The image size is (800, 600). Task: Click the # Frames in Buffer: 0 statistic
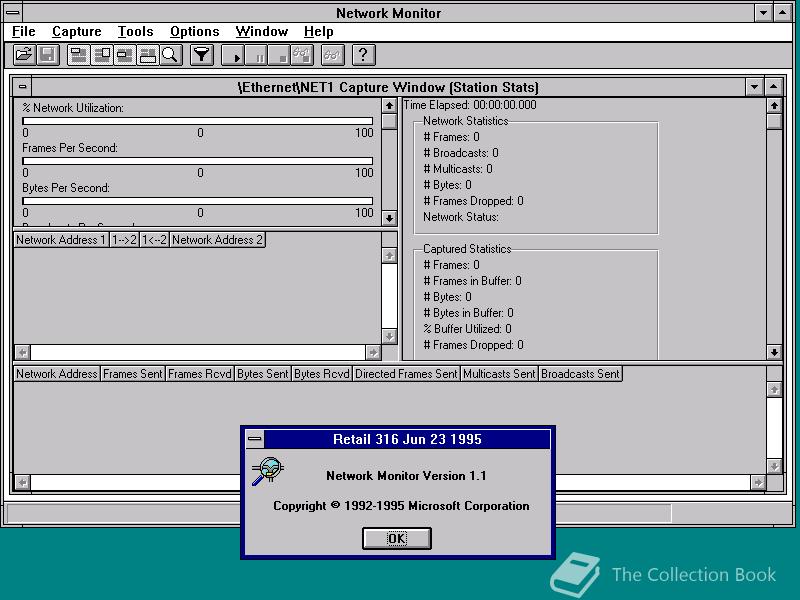coord(472,281)
